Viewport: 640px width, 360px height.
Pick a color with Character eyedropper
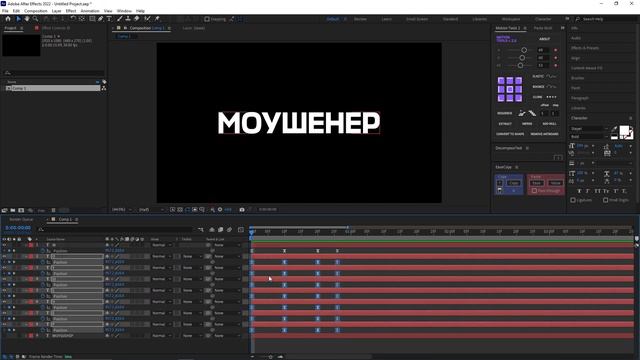pos(614,129)
